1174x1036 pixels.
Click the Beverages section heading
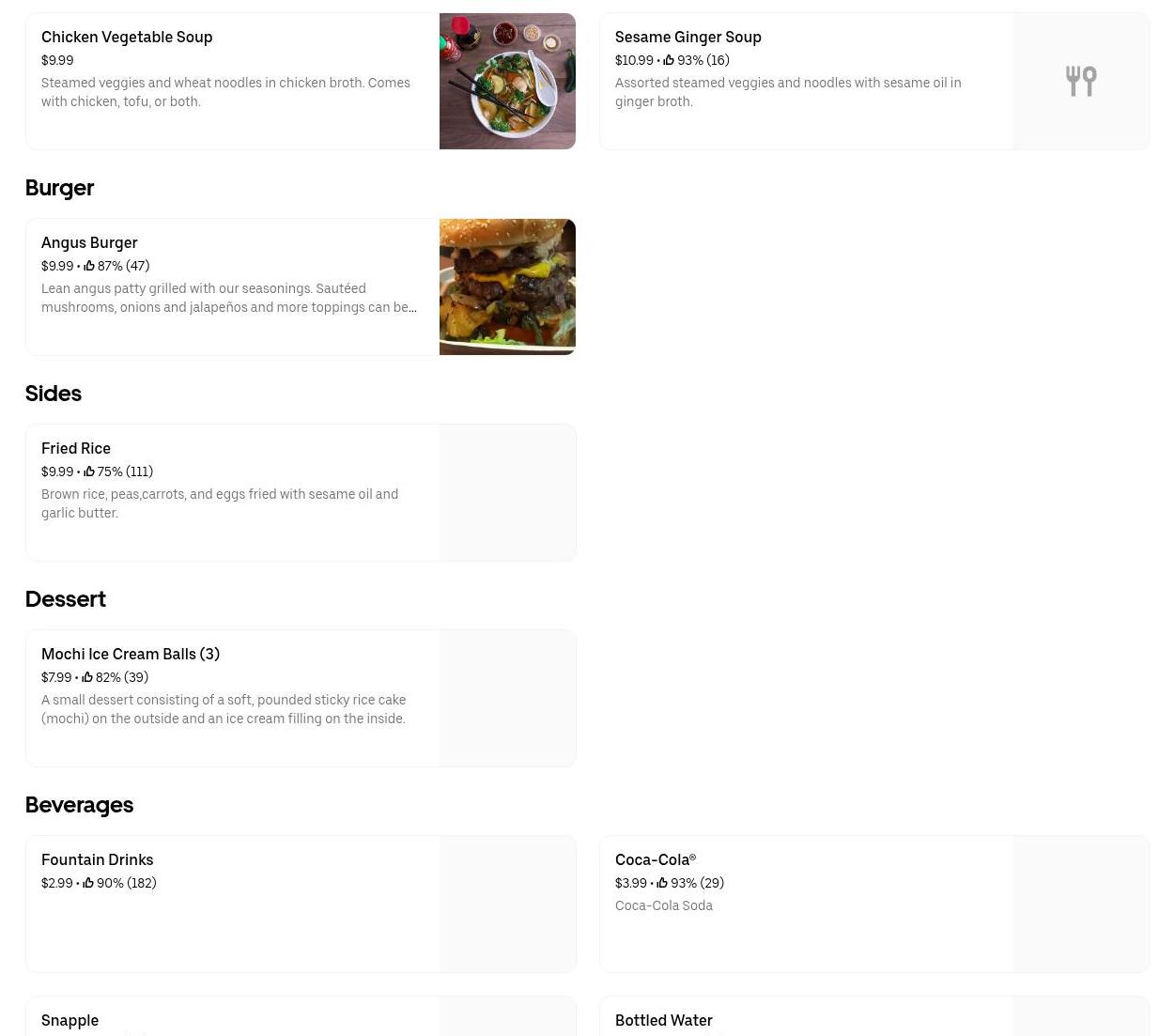pyautogui.click(x=79, y=805)
